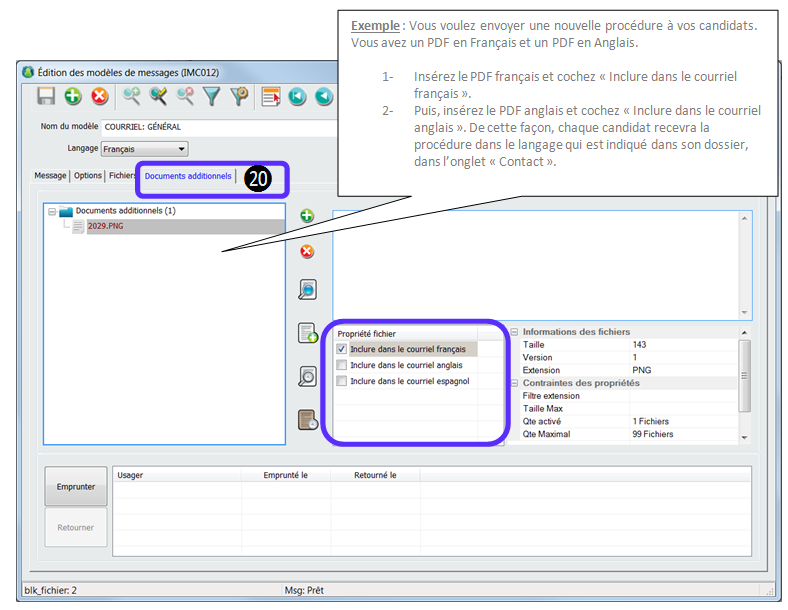Click the green plus icon in top toolbar
This screenshot has height=610, width=788.
(x=73, y=96)
